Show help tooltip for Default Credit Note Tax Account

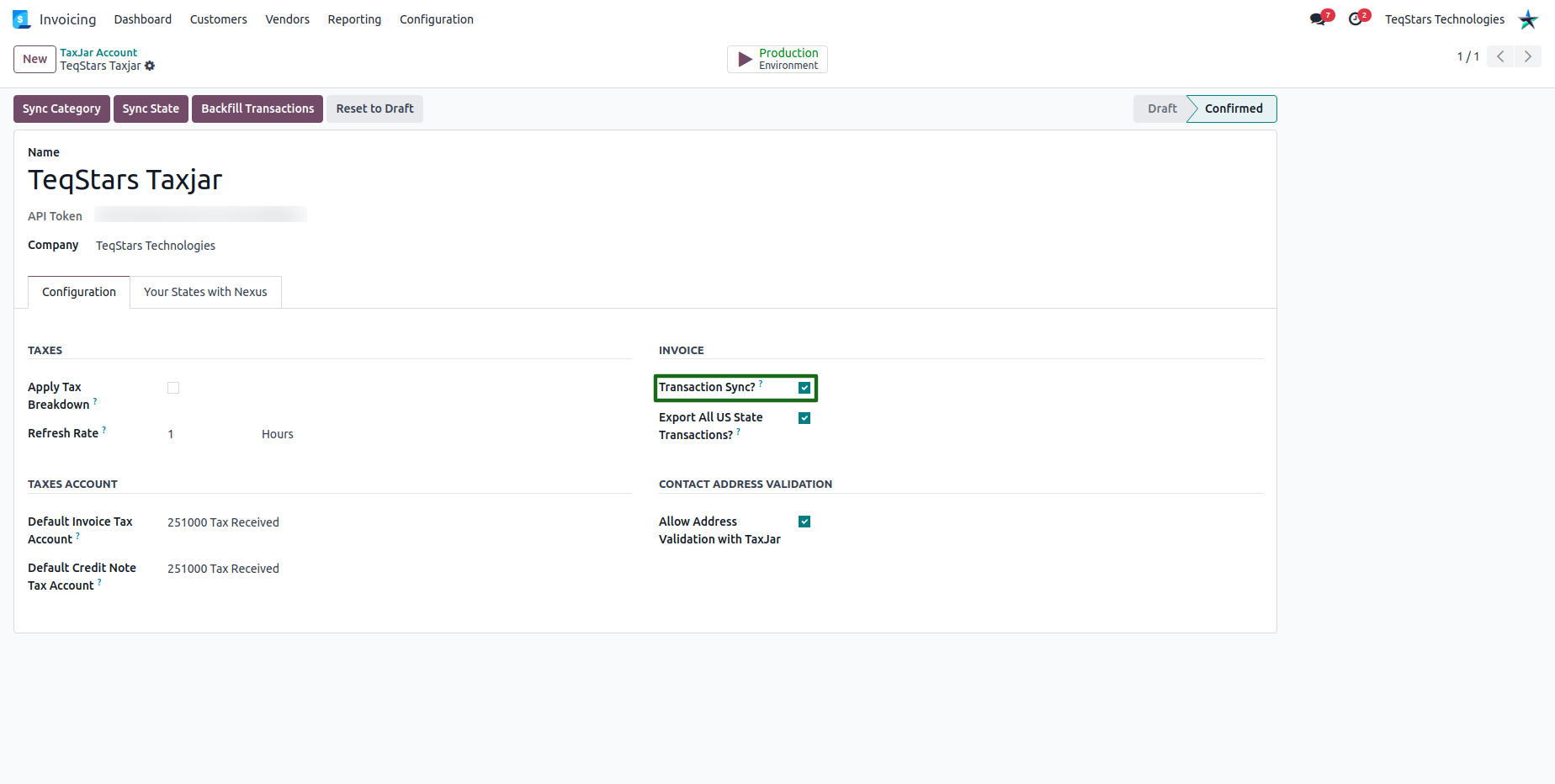coord(99,582)
